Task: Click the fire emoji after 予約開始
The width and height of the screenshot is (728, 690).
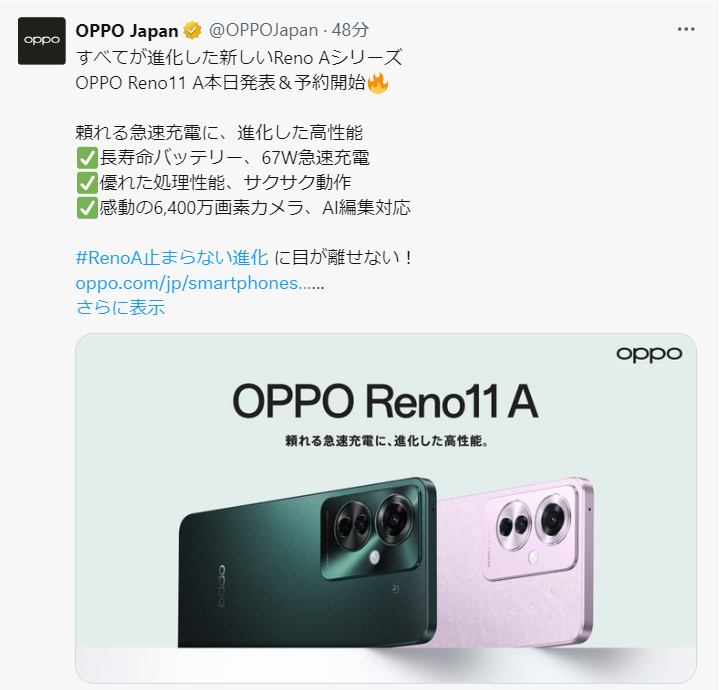Action: point(378,84)
